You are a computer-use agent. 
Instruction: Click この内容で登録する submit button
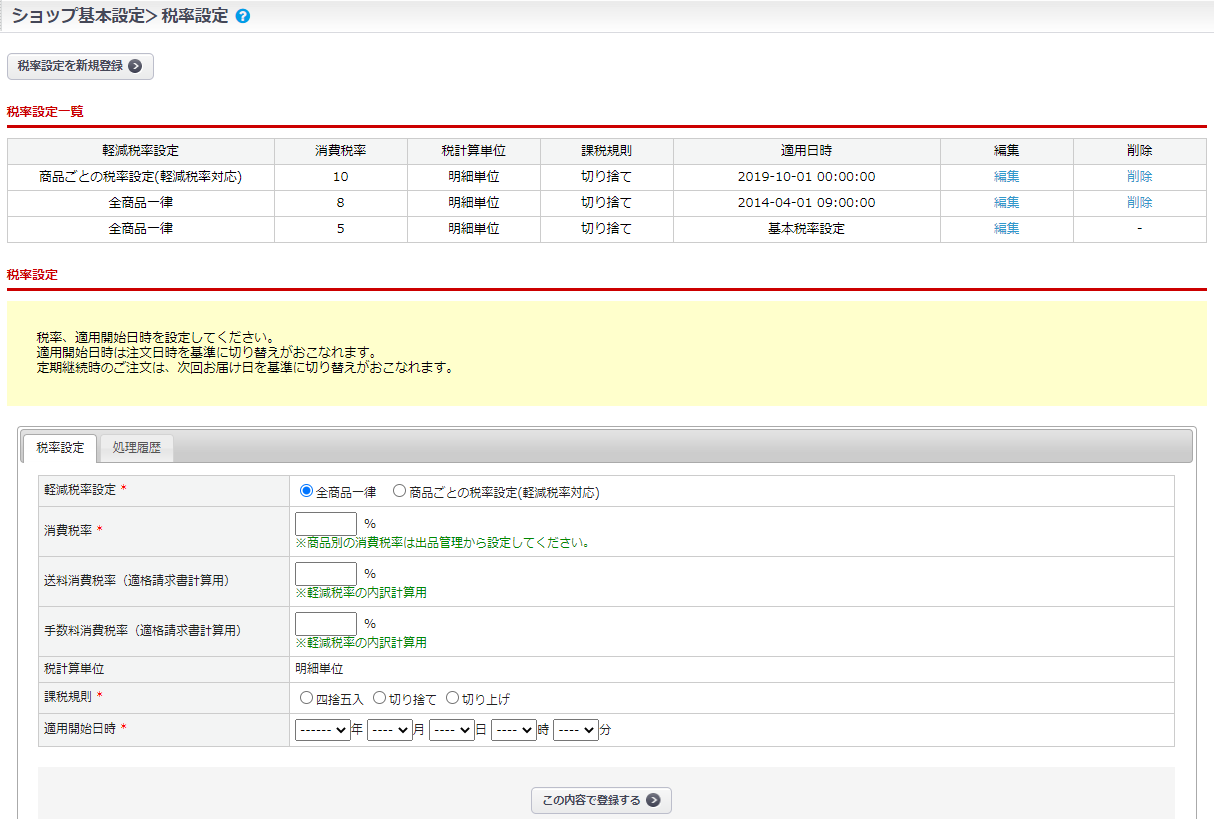(601, 800)
